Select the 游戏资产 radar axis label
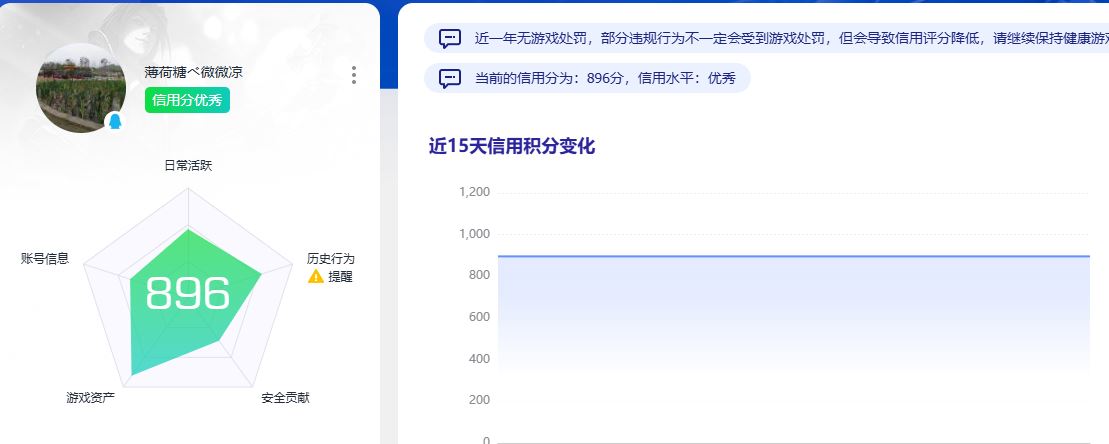This screenshot has height=444, width=1109. pyautogui.click(x=91, y=398)
